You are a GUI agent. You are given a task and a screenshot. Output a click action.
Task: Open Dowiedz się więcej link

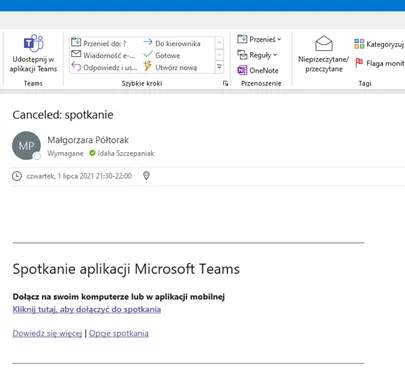point(47,333)
